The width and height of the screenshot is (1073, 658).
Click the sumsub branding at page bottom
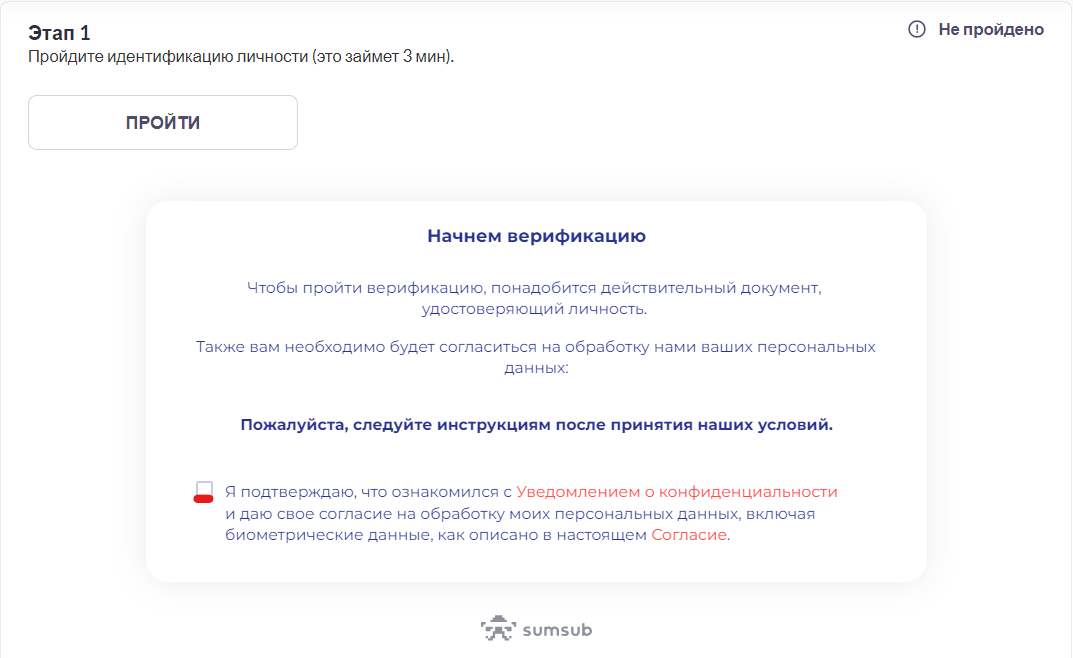point(536,629)
